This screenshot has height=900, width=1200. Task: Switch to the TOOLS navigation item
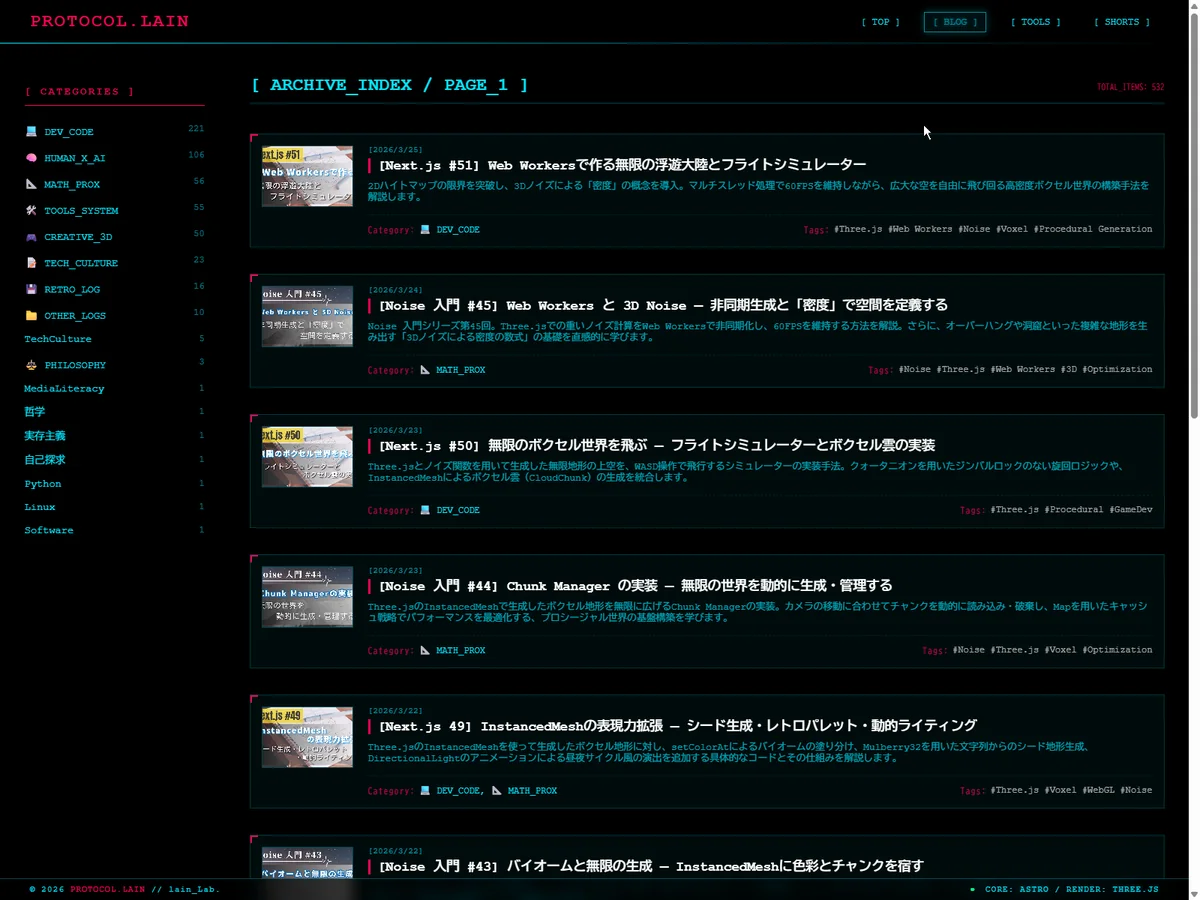point(1035,22)
